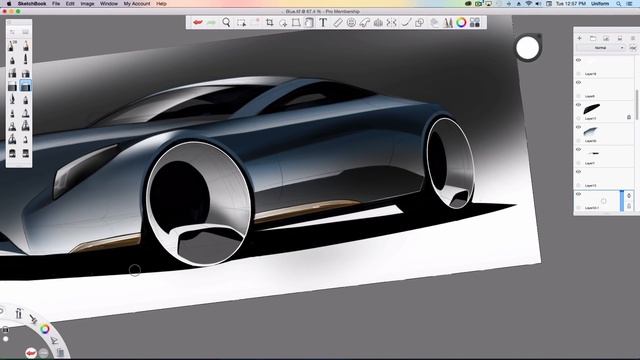Enable Steady Stroke curved line tool
640x360 pixels.
406,22
